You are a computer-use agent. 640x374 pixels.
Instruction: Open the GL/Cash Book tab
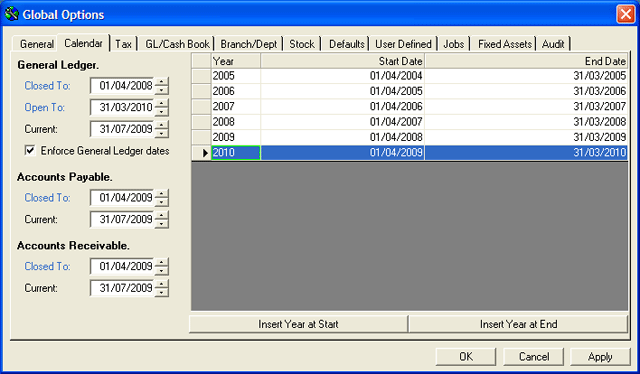tap(177, 44)
